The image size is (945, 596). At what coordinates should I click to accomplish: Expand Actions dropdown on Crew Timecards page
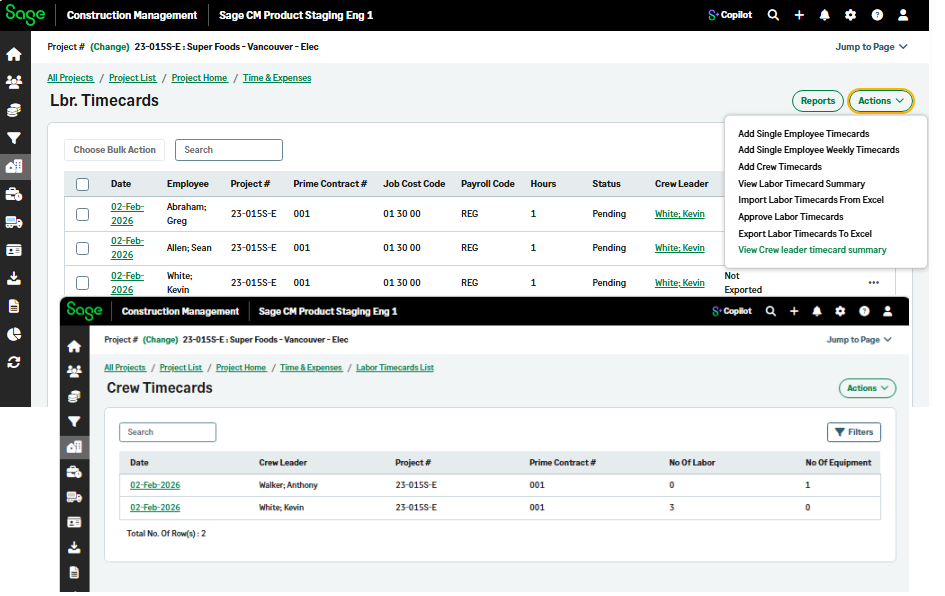(866, 388)
